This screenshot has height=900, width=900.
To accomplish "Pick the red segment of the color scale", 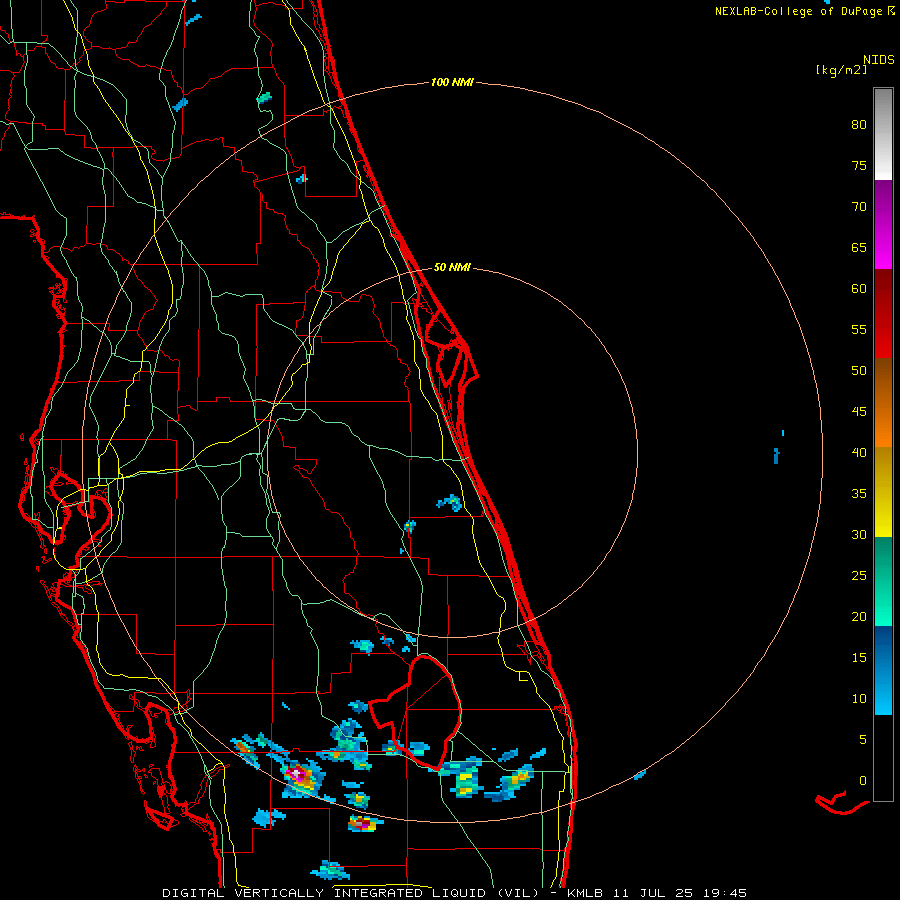I will tap(883, 314).
